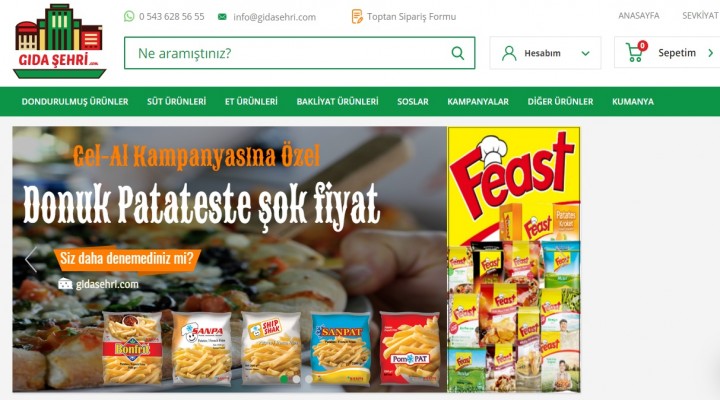The width and height of the screenshot is (720, 400).
Task: Click the user account icon
Action: pyautogui.click(x=509, y=53)
